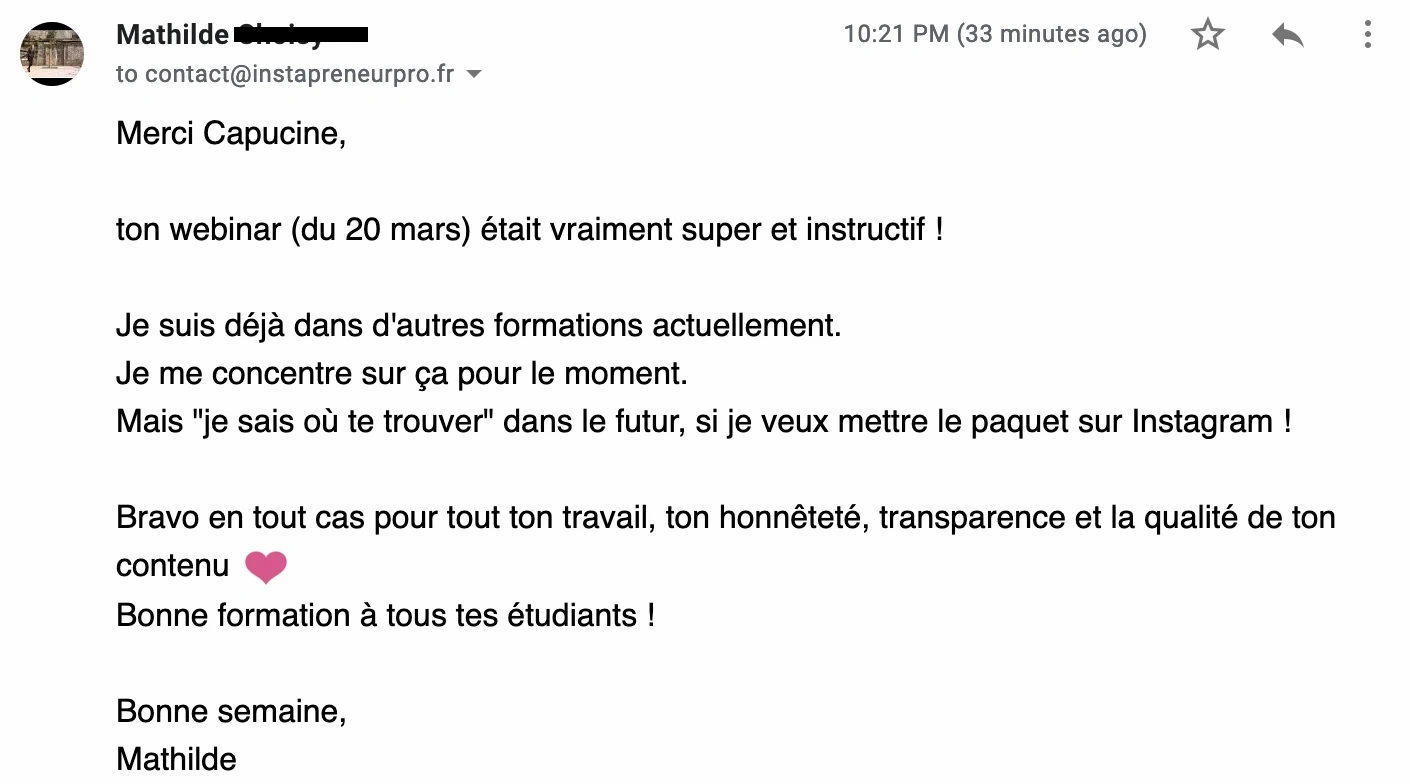Click the greeting line Merci Capucine
Viewport: 1410px width, 784px height.
tap(231, 134)
